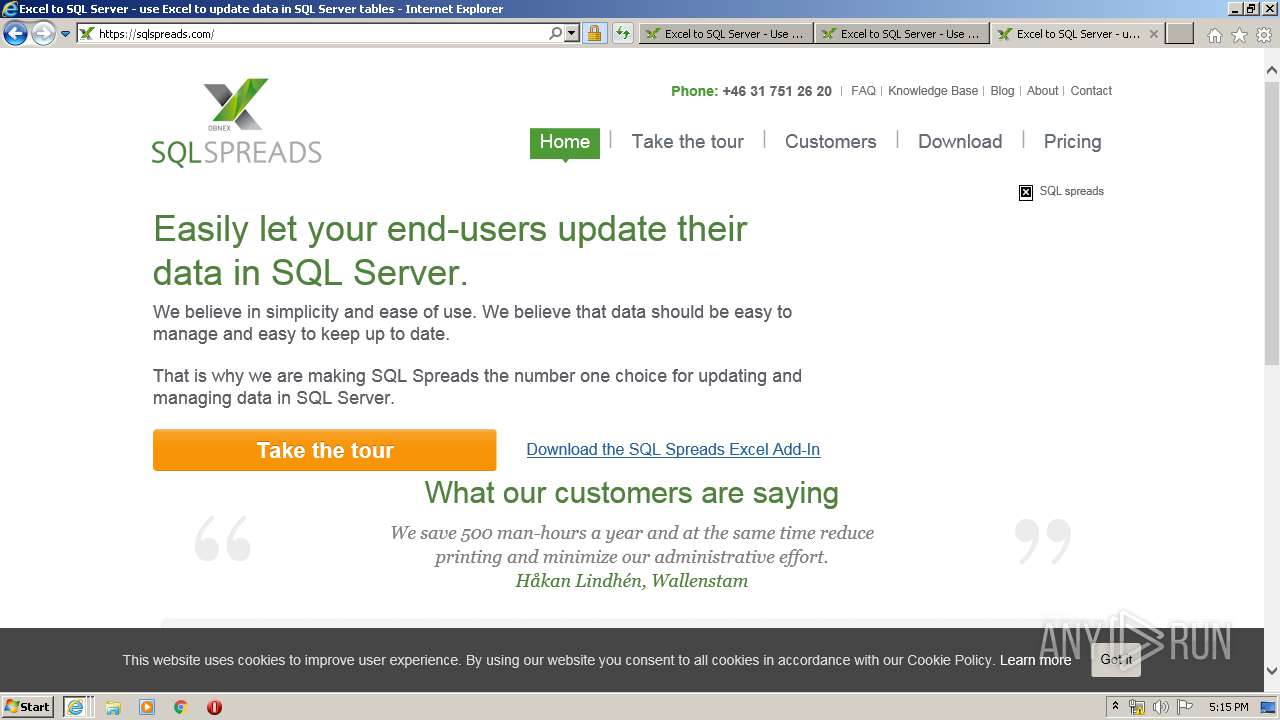1280x720 pixels.
Task: Open the recent pages dropdown arrow
Action: [x=66, y=34]
